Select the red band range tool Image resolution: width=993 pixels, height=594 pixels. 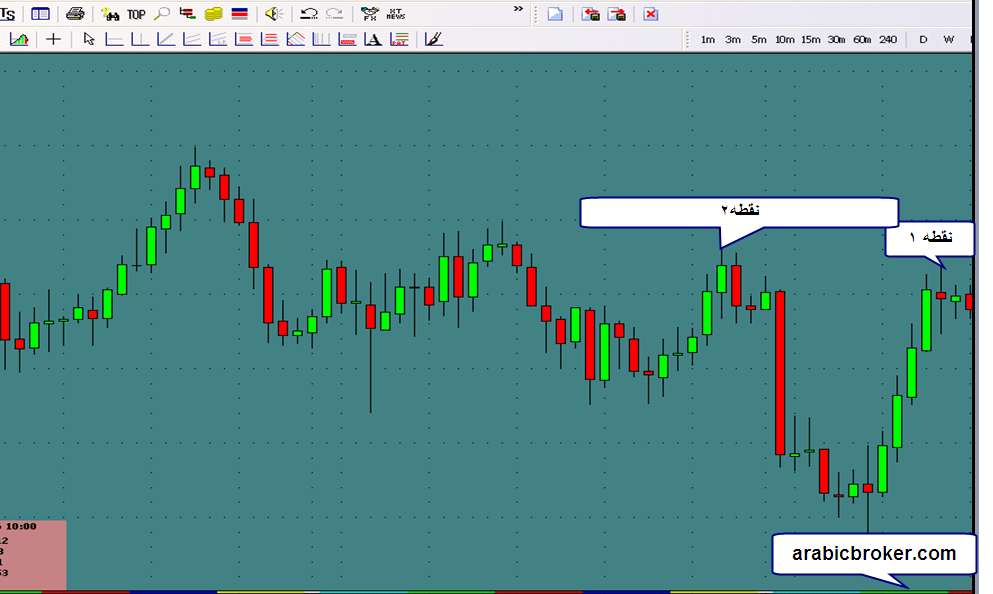pos(347,39)
